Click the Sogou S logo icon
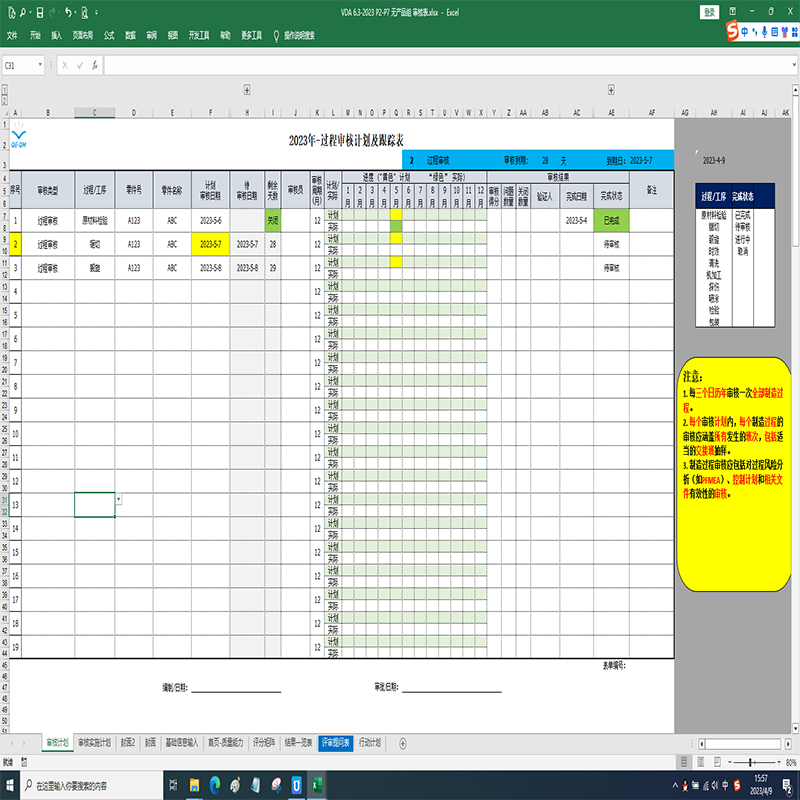The width and height of the screenshot is (800, 800). [732, 32]
